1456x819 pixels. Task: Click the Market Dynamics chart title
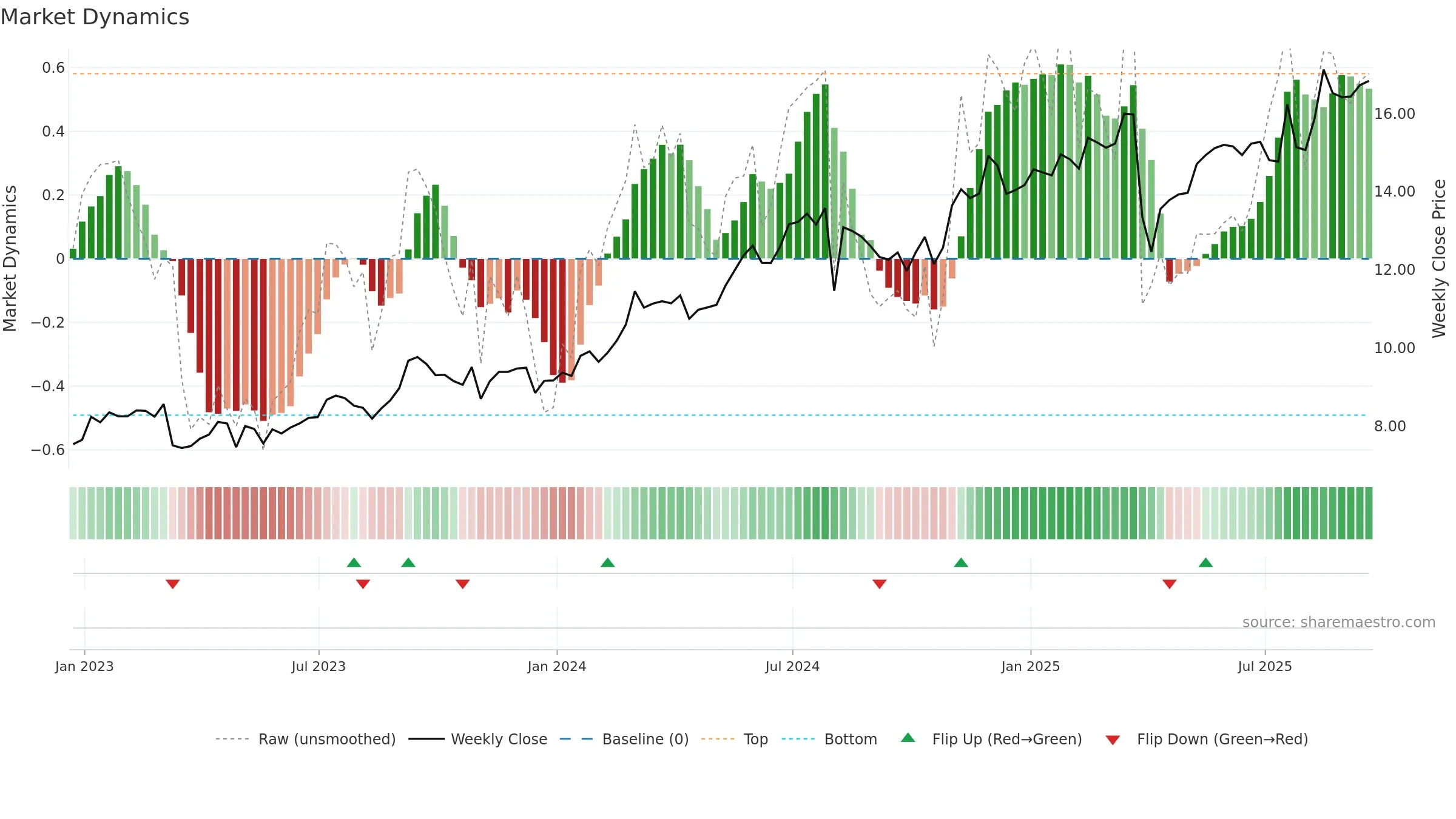pos(95,17)
